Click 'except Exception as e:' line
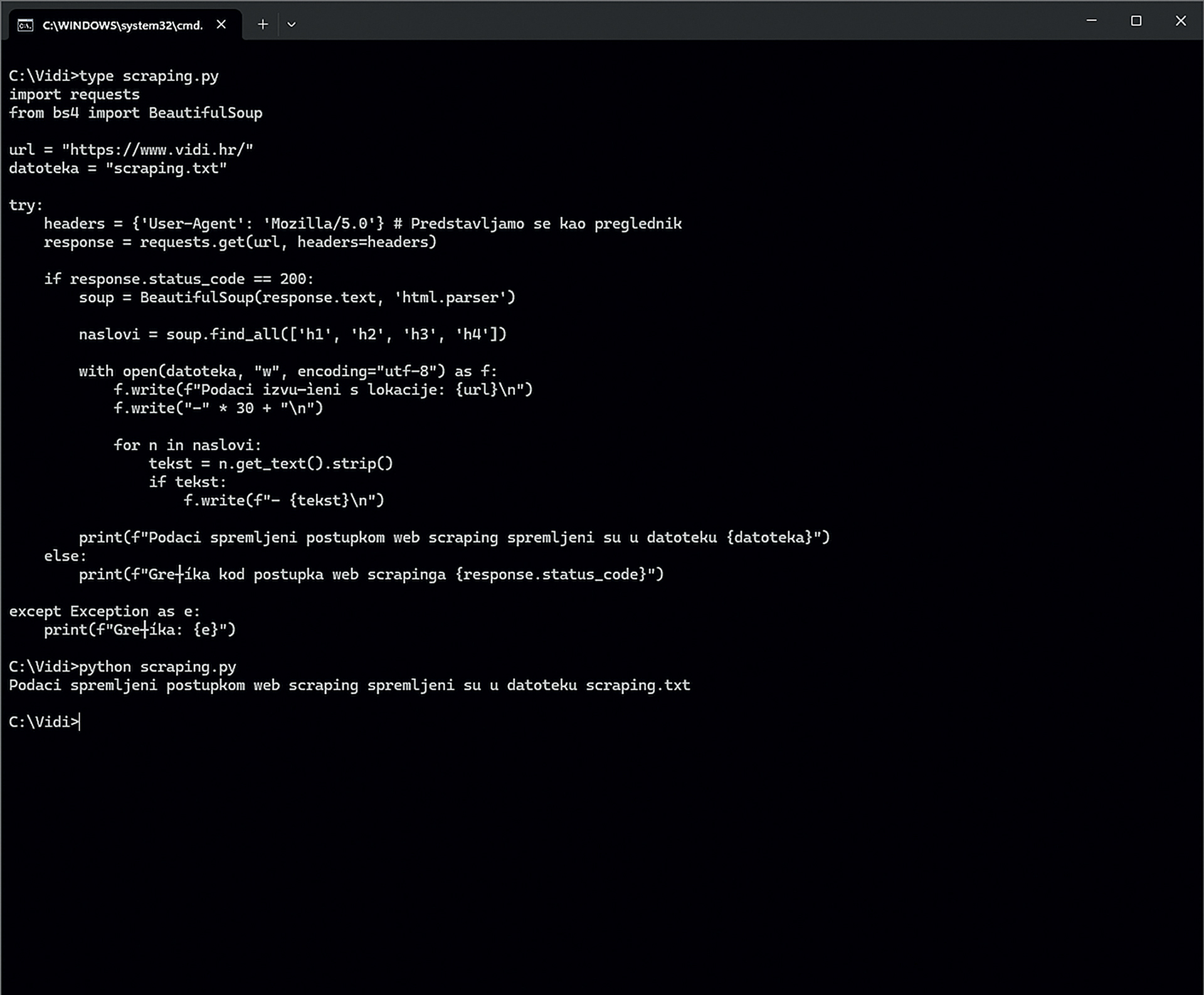The width and height of the screenshot is (1204, 995). pyautogui.click(x=105, y=611)
